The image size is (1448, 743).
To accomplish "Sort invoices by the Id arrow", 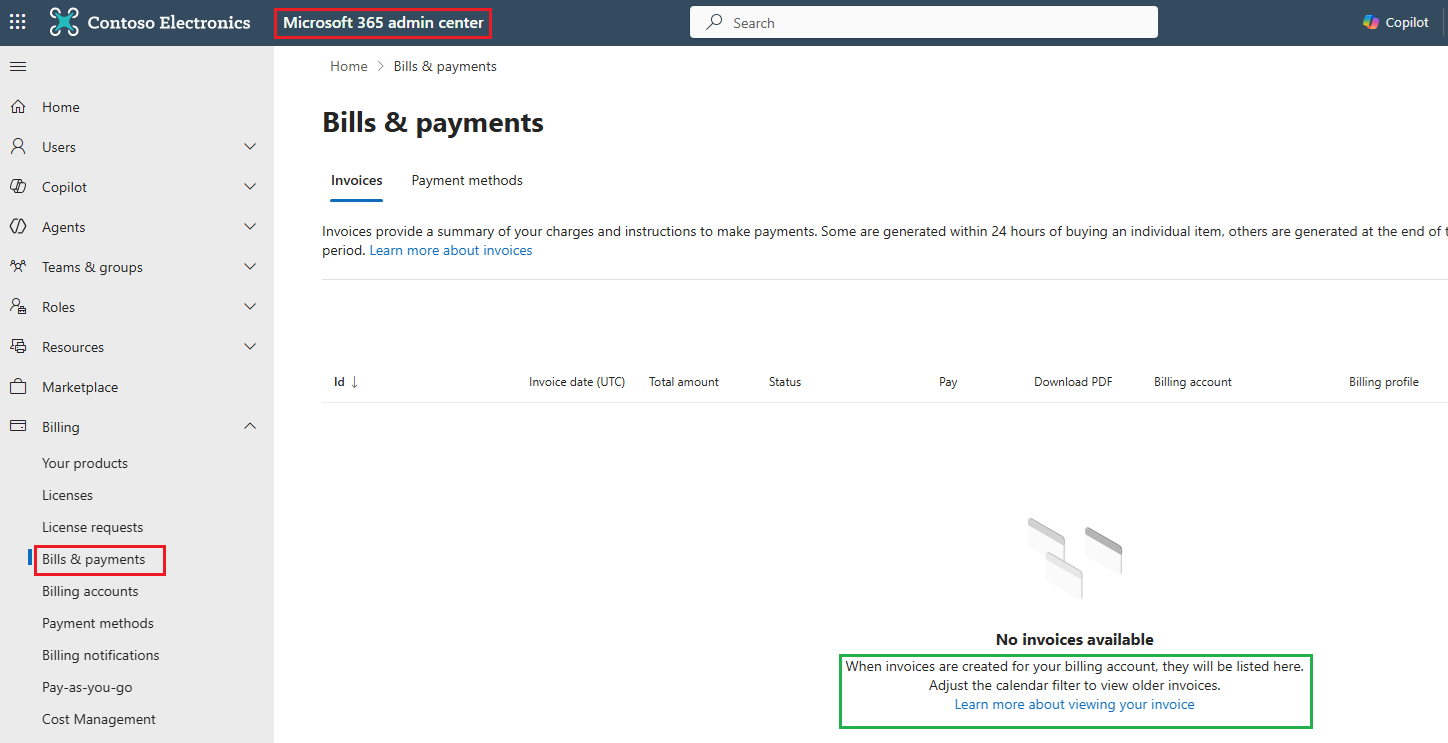I will (x=354, y=382).
